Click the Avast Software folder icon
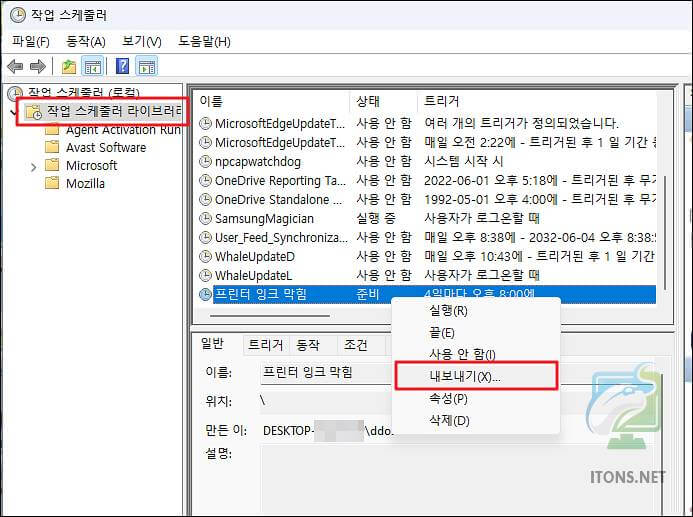 52,147
